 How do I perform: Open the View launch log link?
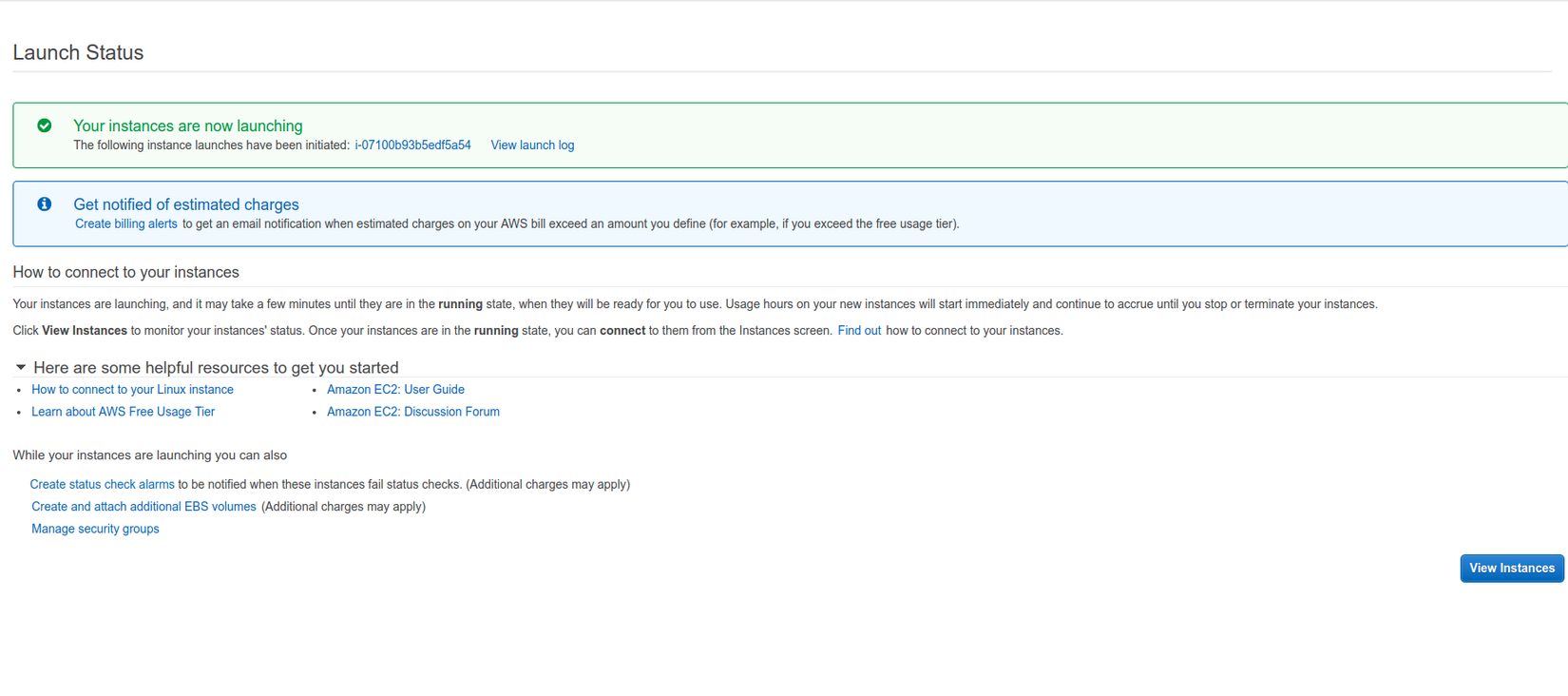coord(532,145)
